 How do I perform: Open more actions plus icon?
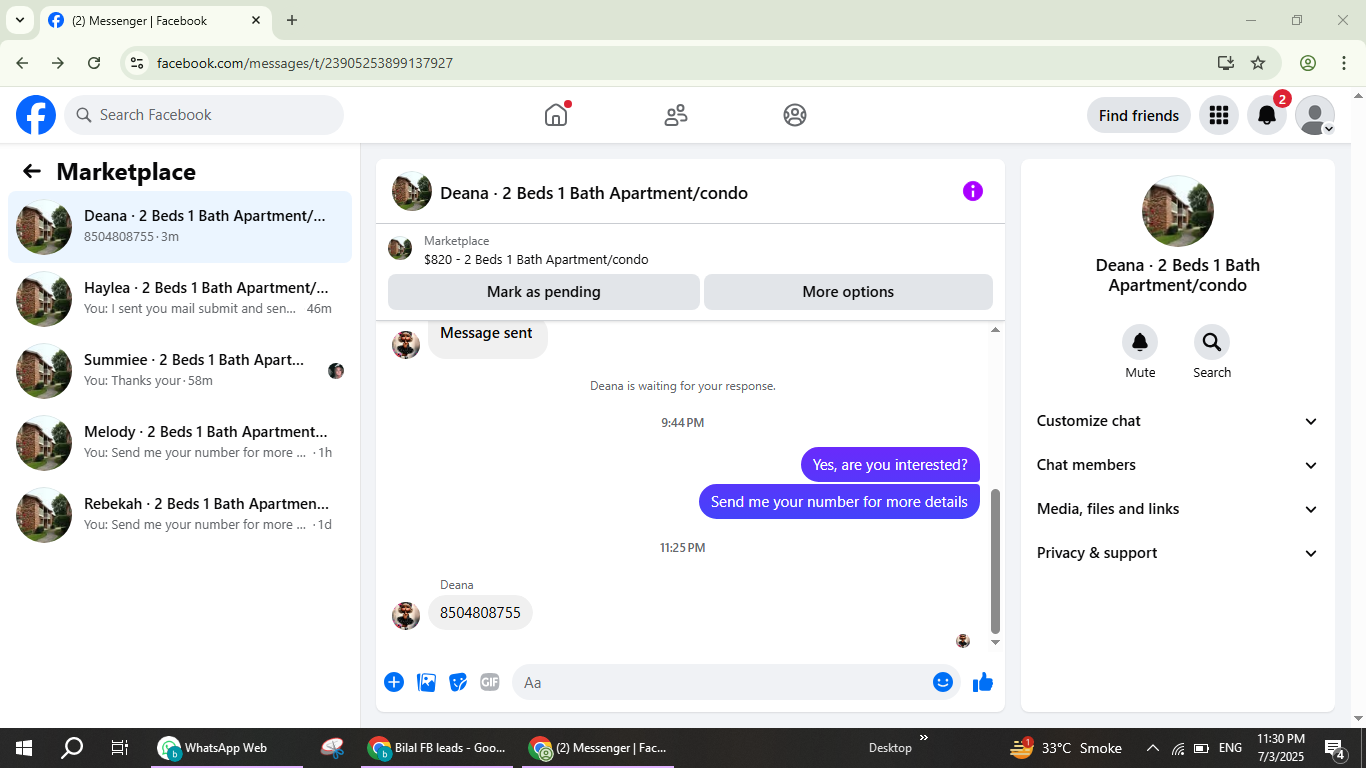(394, 682)
